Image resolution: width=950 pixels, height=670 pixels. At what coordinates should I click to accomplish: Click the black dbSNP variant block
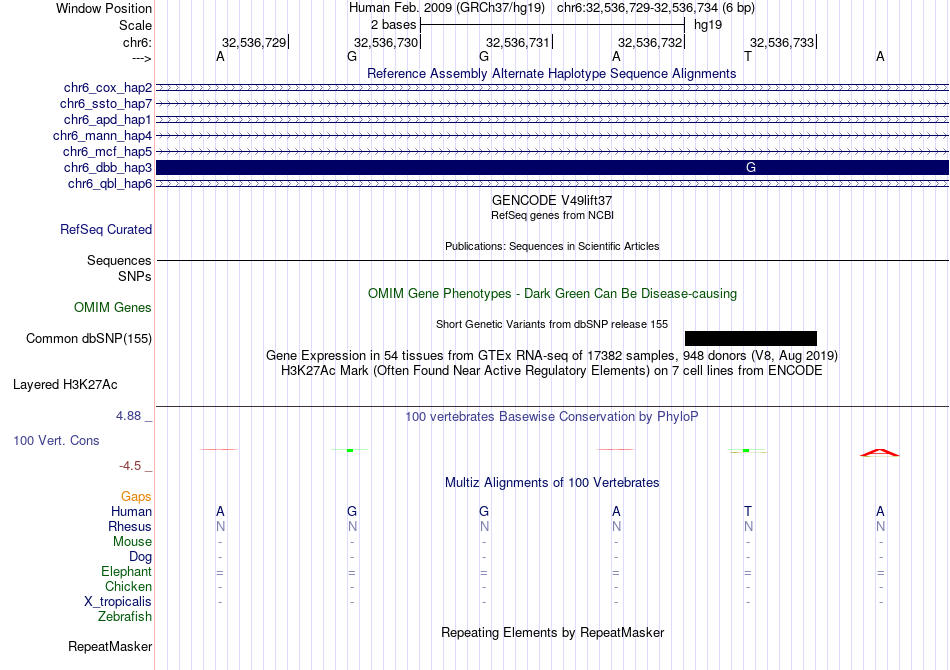point(751,339)
